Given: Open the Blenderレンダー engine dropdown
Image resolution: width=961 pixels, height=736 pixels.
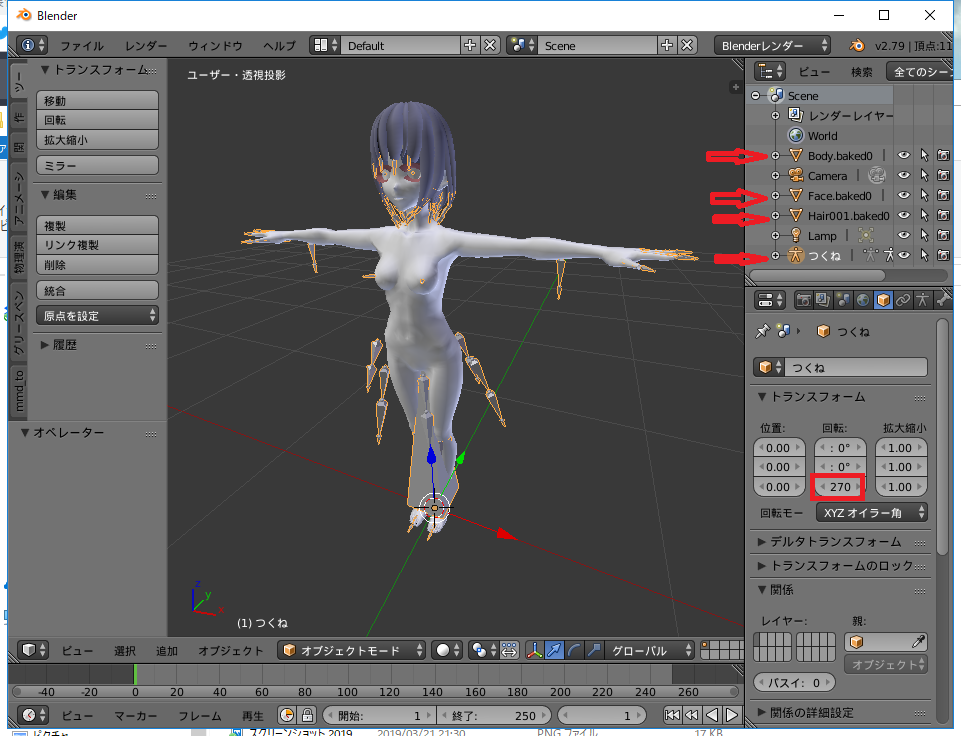Looking at the screenshot, I should (x=773, y=45).
